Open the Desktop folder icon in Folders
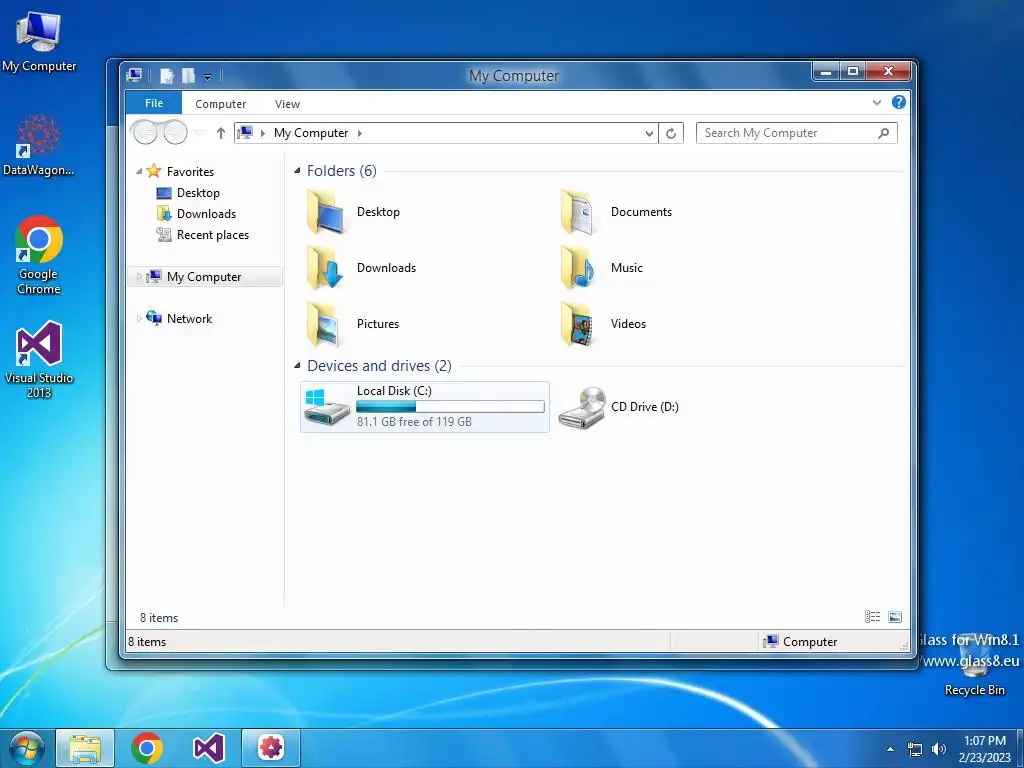 [325, 212]
